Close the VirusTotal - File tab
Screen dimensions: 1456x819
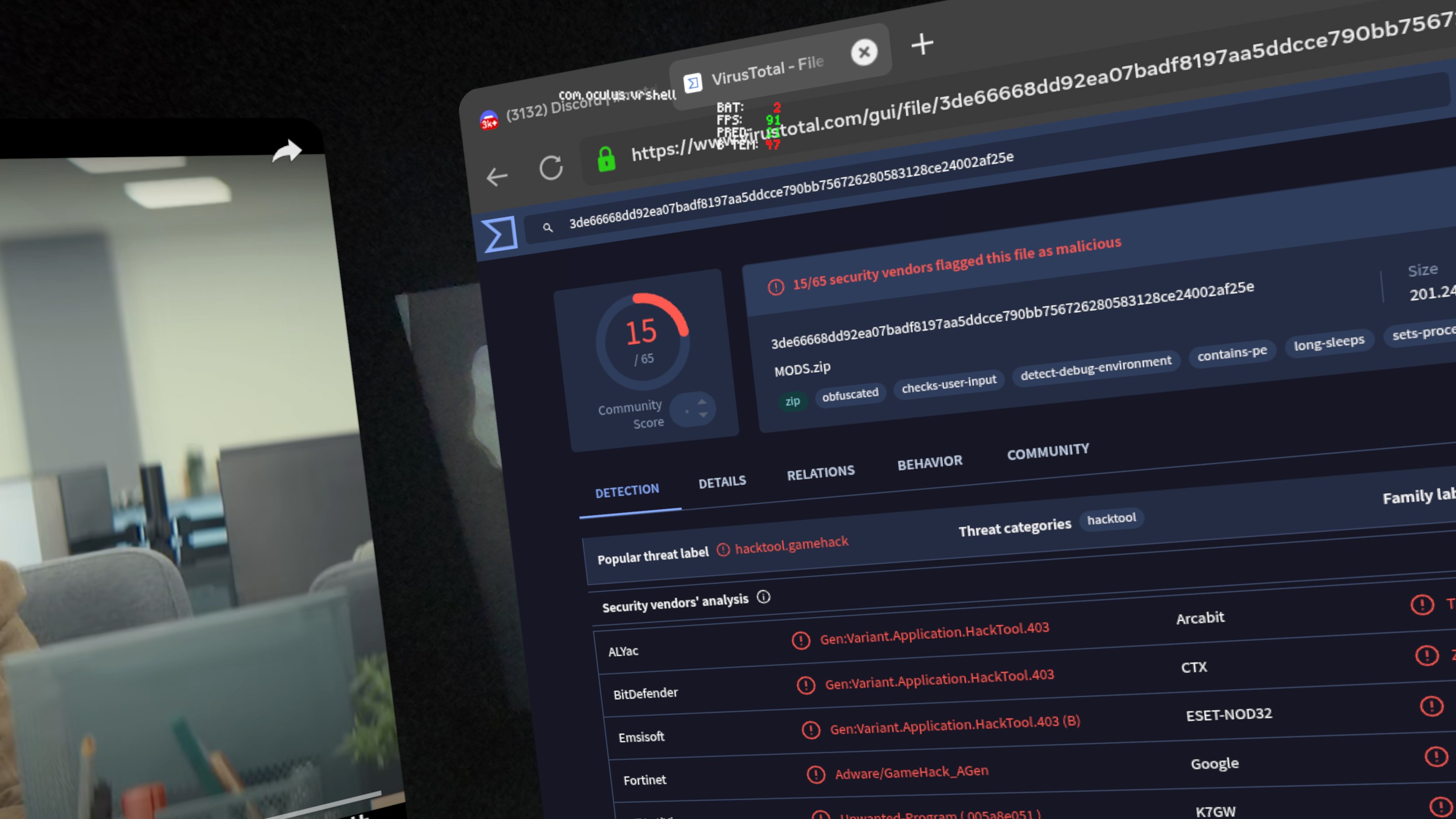click(864, 52)
